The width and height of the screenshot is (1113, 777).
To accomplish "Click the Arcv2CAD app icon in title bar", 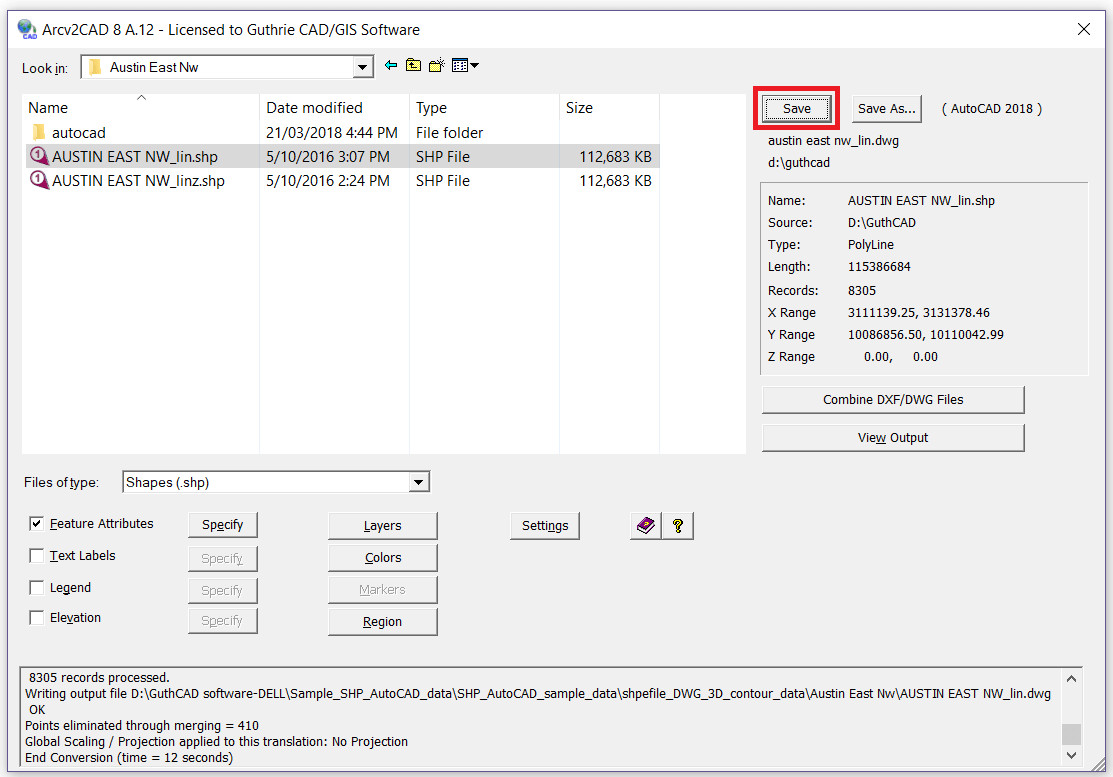I will 27,29.
